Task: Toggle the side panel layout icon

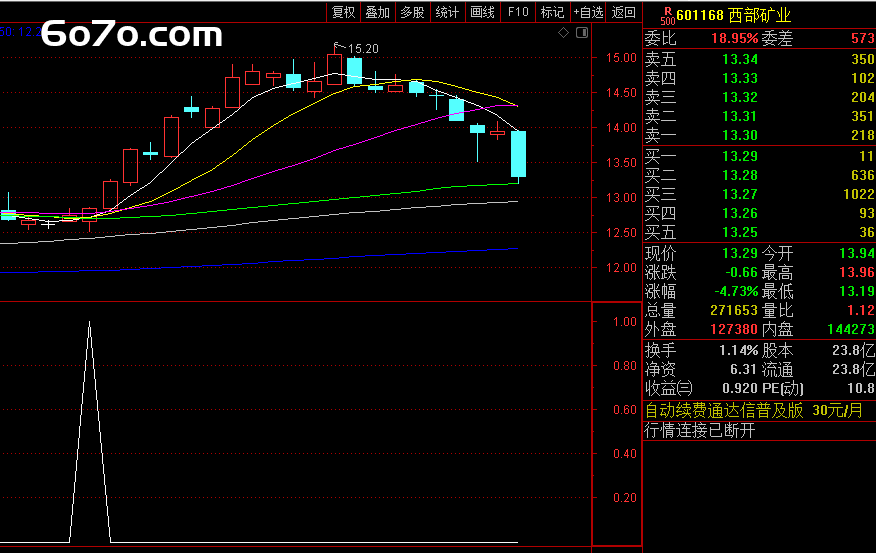Action: pos(582,33)
